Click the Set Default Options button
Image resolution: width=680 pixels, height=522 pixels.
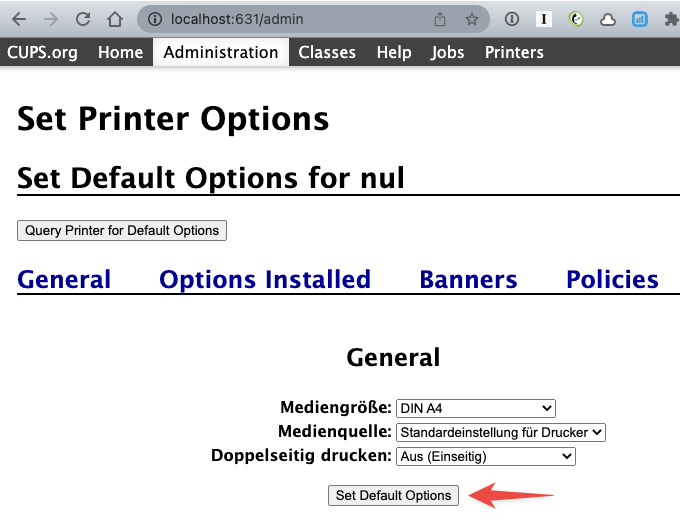[x=393, y=496]
